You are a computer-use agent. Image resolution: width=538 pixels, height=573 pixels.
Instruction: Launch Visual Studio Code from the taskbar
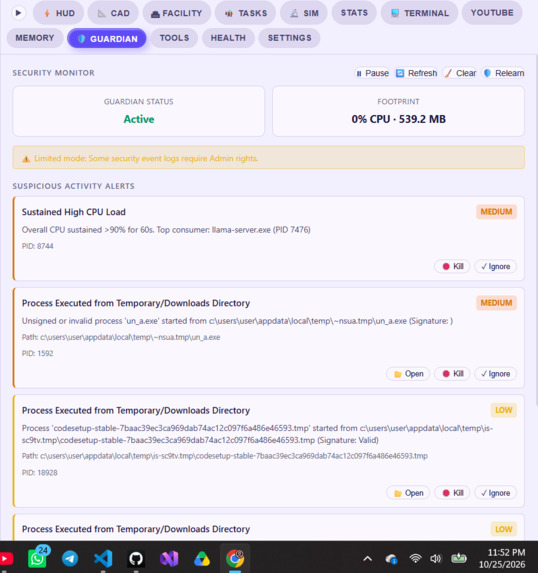click(x=103, y=559)
